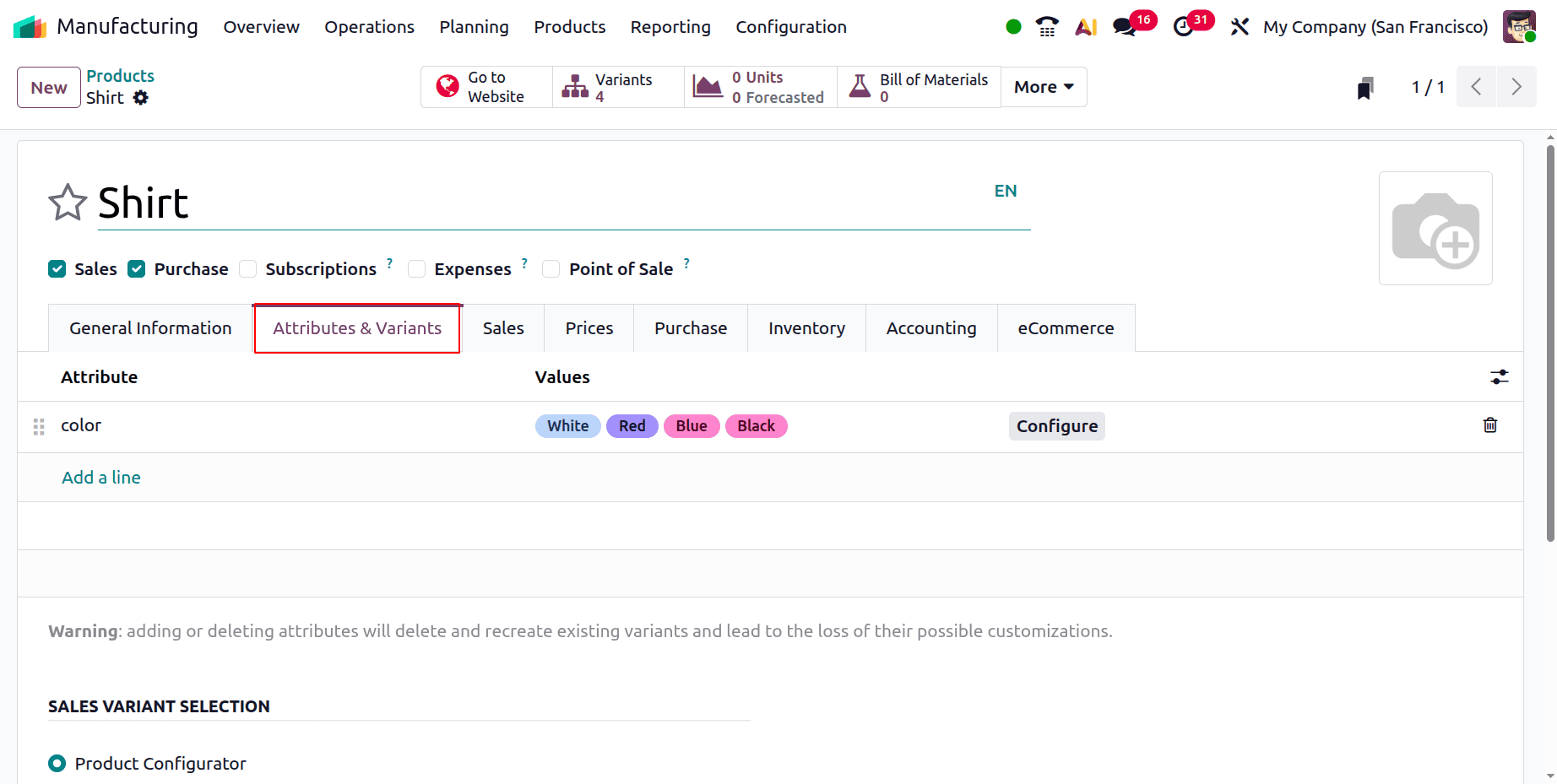Viewport: 1557px width, 784px height.
Task: Click the Blue color value tag
Action: click(x=692, y=426)
